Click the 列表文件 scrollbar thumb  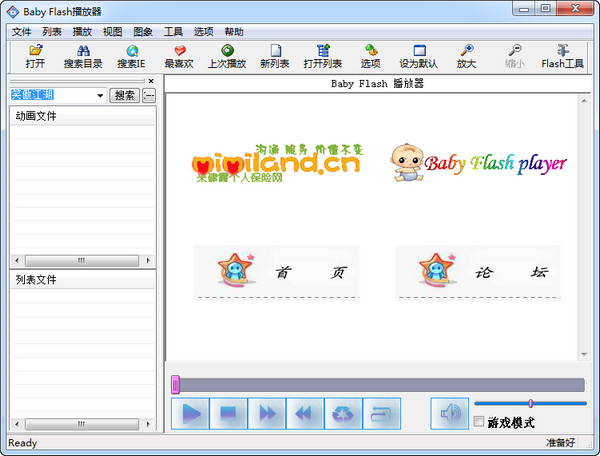(82, 424)
